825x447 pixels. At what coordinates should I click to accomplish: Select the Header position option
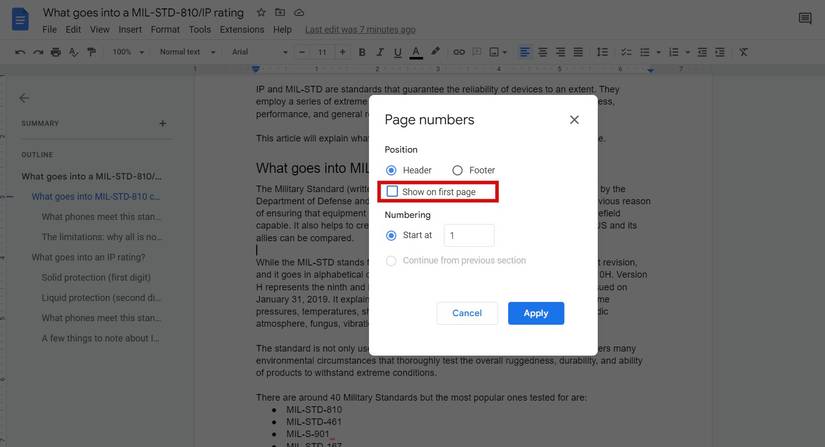point(391,171)
